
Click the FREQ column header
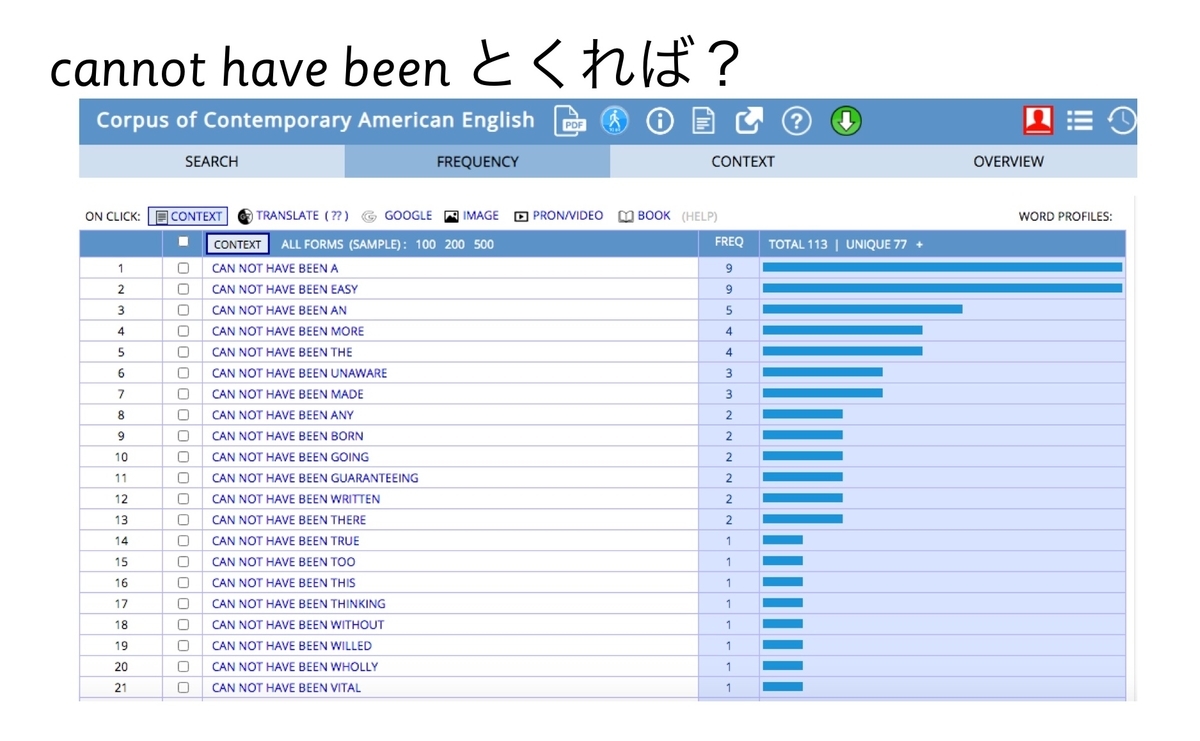pos(729,243)
